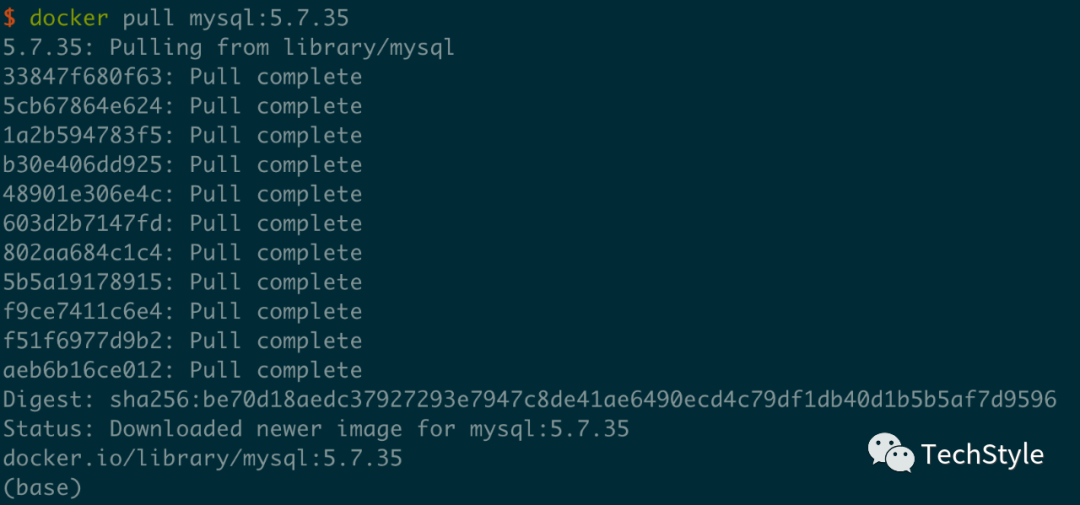Click the mysql:5.7.35 argument in the command
The image size is (1080, 505).
point(275,18)
